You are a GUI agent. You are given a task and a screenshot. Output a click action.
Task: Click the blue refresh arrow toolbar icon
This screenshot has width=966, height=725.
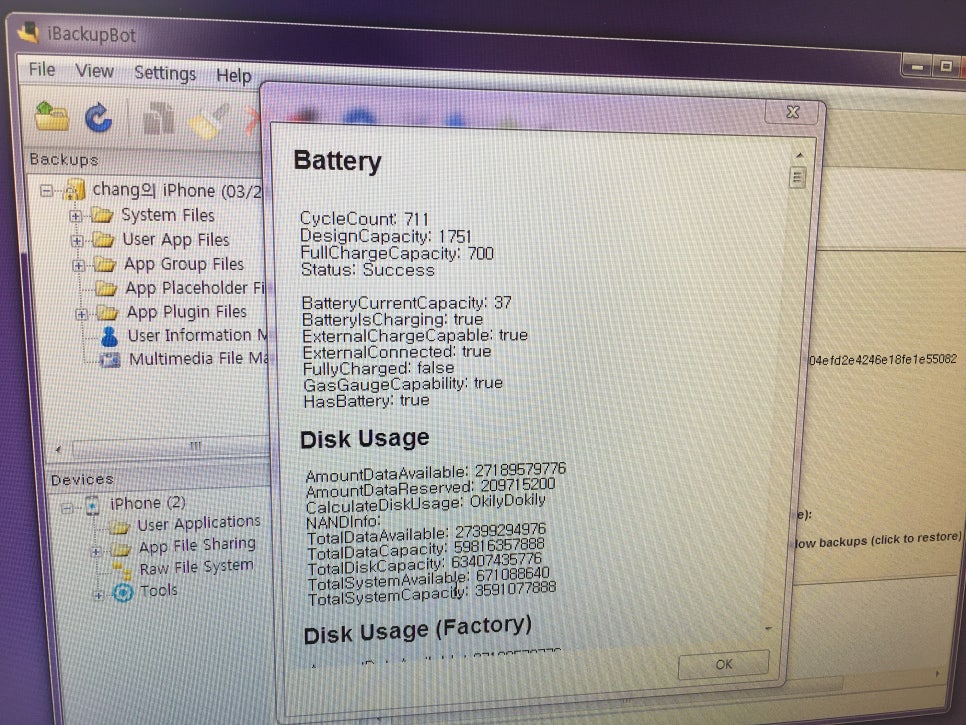coord(99,118)
